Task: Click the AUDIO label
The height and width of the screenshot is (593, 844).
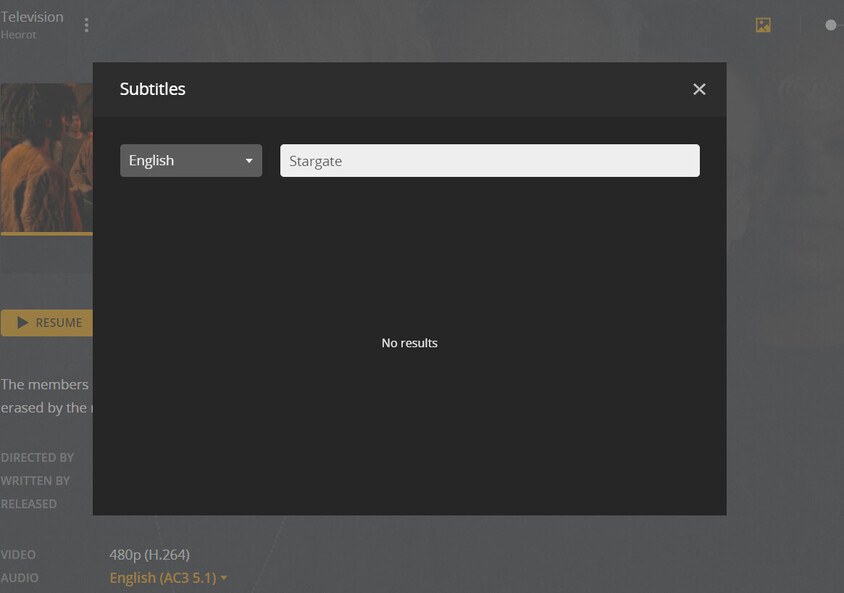Action: pos(19,577)
